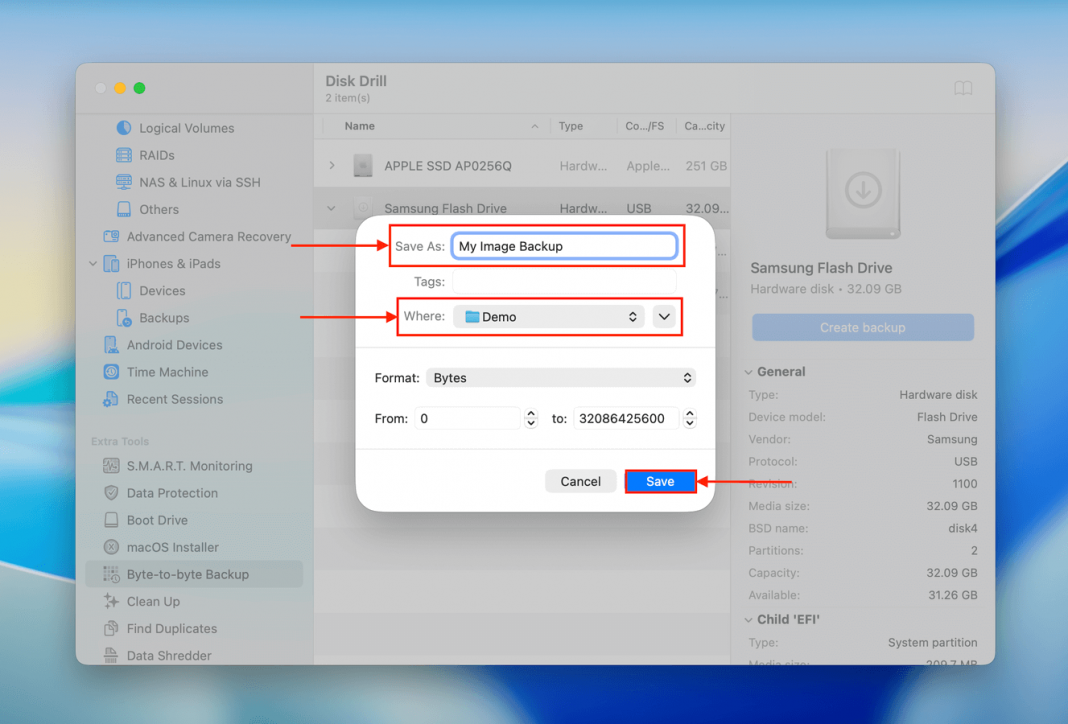The width and height of the screenshot is (1068, 724).
Task: Select Byte-to-byte Backup in sidebar
Action: click(x=187, y=575)
